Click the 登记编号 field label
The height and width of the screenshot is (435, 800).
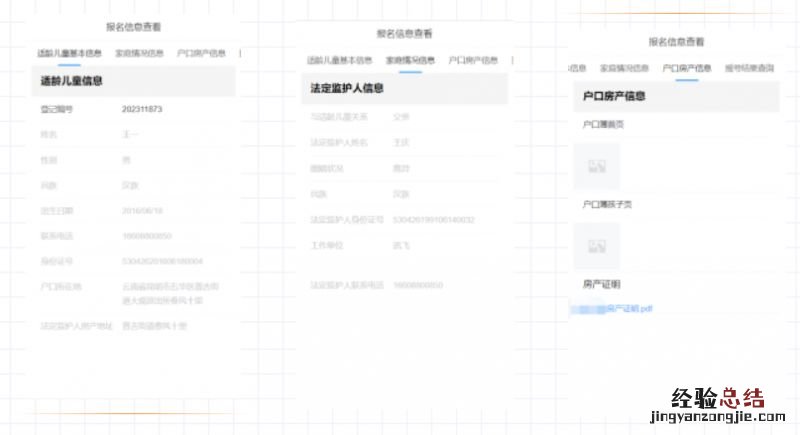pos(57,109)
